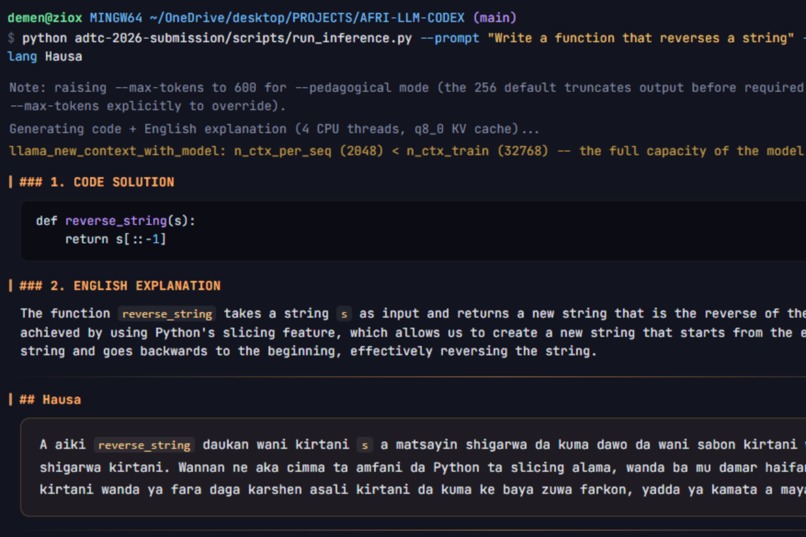The image size is (806, 537).
Task: Click the inline 'reverse_string' chip in the Hausa block
Action: coord(144,445)
